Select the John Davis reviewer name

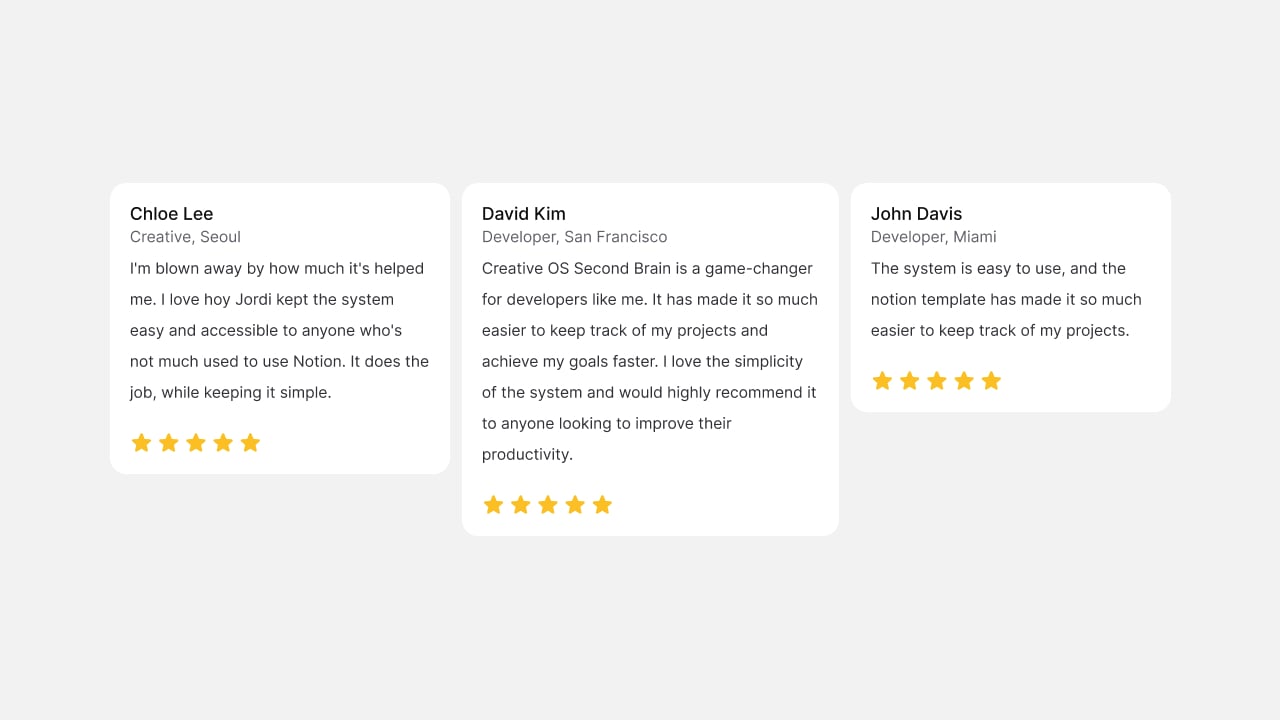(916, 213)
